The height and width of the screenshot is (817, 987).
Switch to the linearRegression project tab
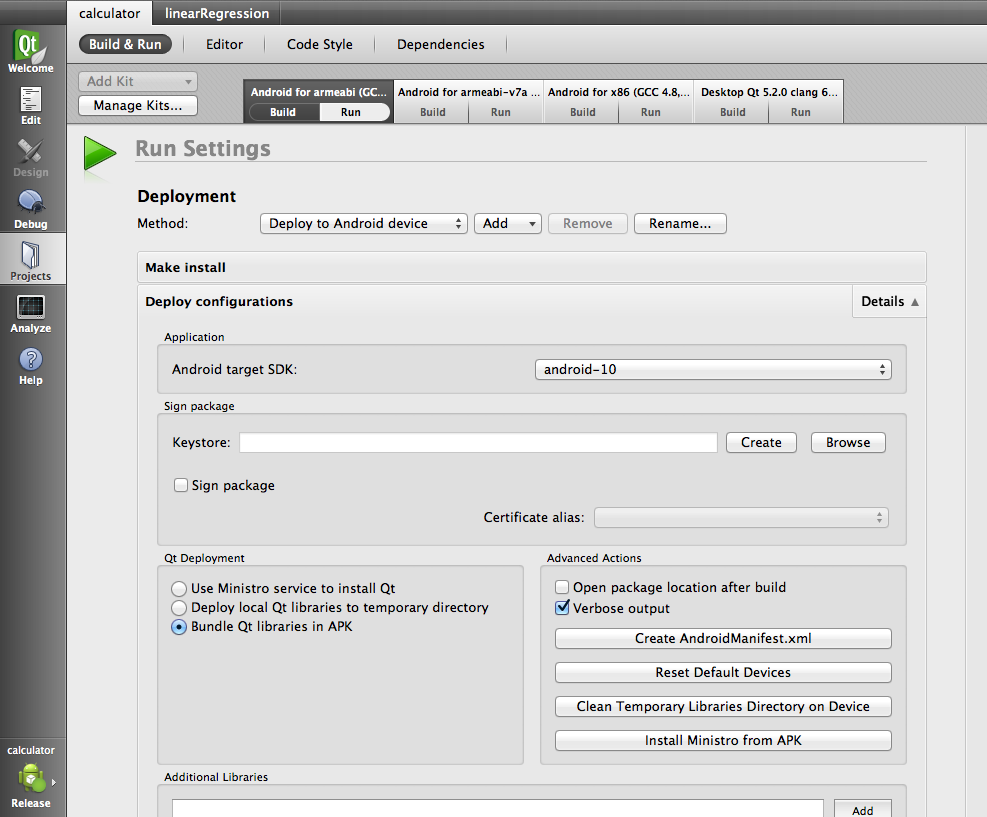[217, 13]
